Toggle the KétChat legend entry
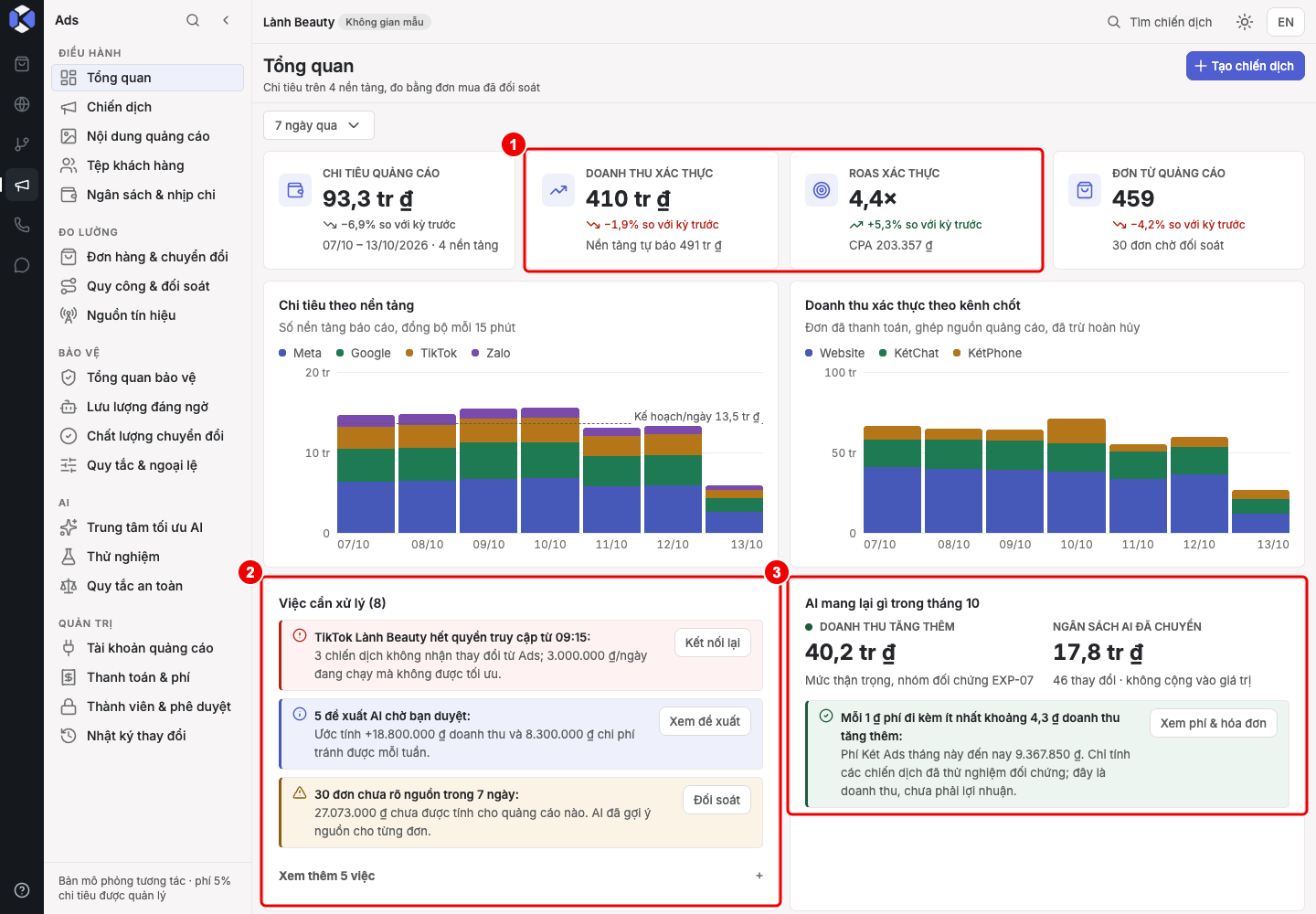Viewport: 1316px width, 914px height. pos(909,353)
